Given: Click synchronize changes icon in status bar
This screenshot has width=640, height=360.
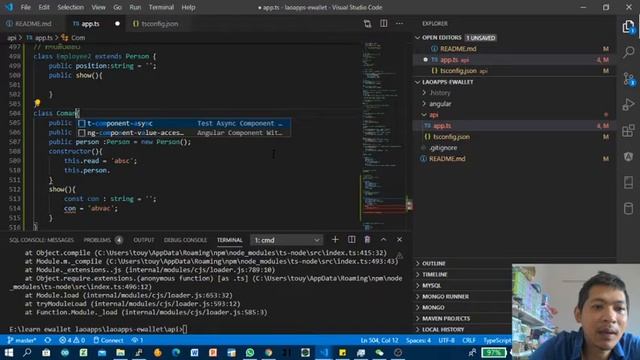Looking at the screenshot, I should (48, 340).
